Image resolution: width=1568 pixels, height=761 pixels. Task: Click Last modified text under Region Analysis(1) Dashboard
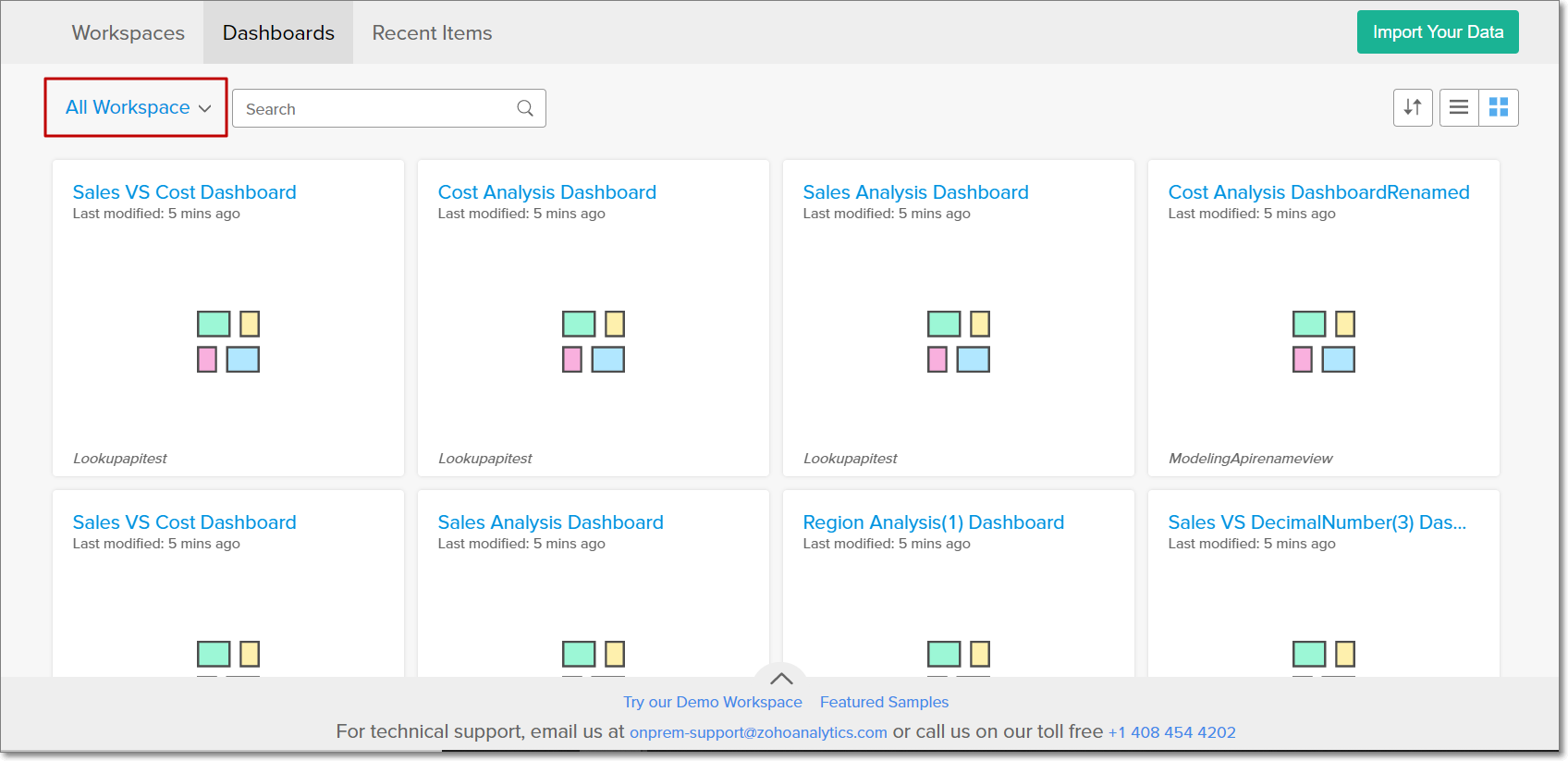coord(887,544)
